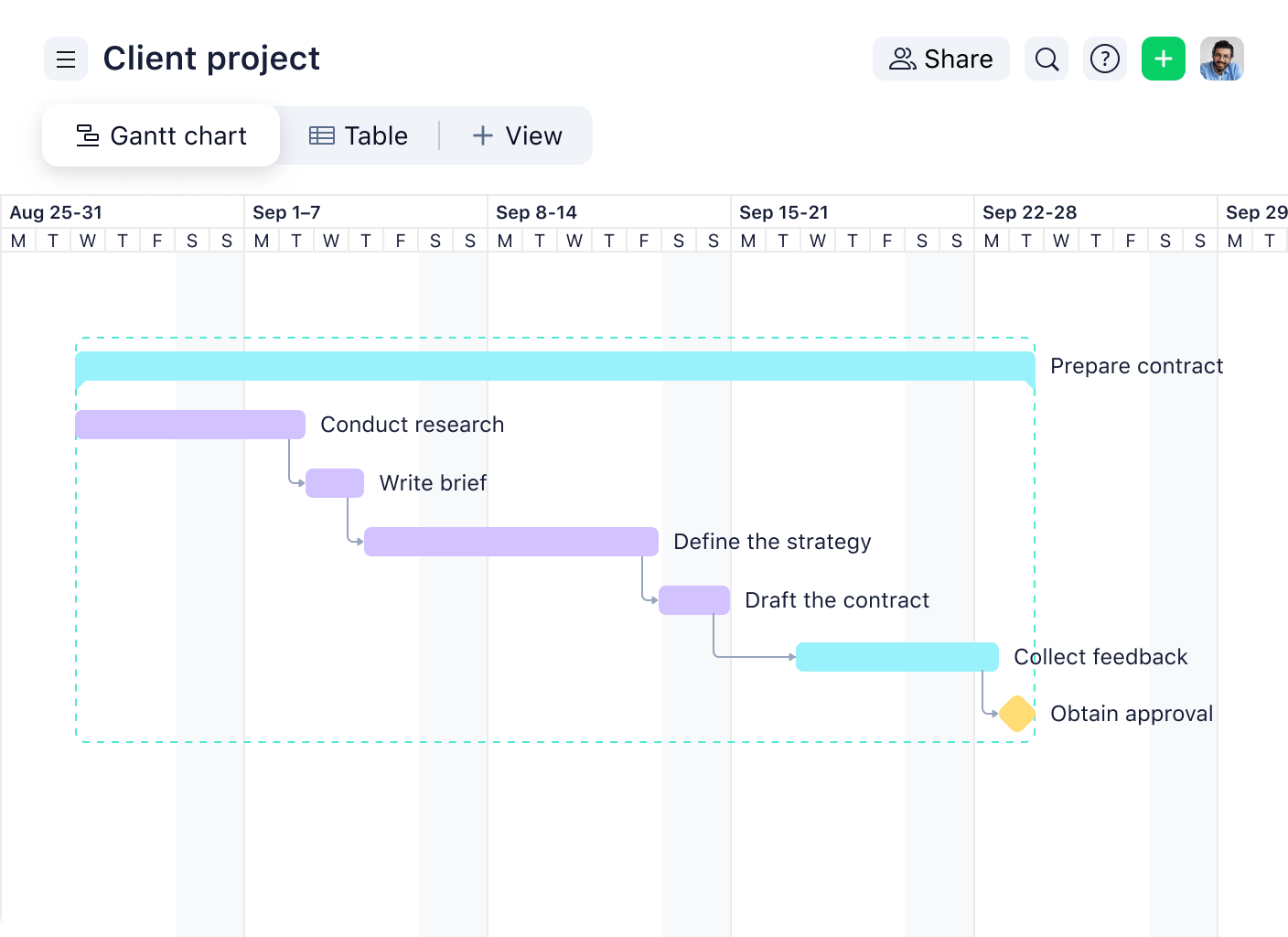This screenshot has width=1288, height=937.
Task: Click the green plus icon to add
Action: (x=1163, y=59)
